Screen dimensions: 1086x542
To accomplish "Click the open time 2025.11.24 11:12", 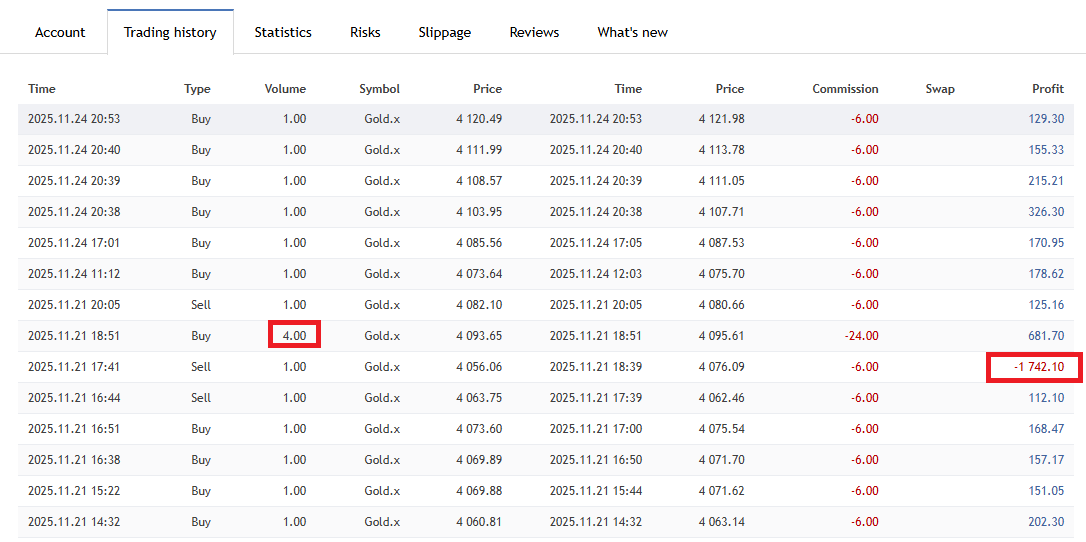I will [x=74, y=274].
